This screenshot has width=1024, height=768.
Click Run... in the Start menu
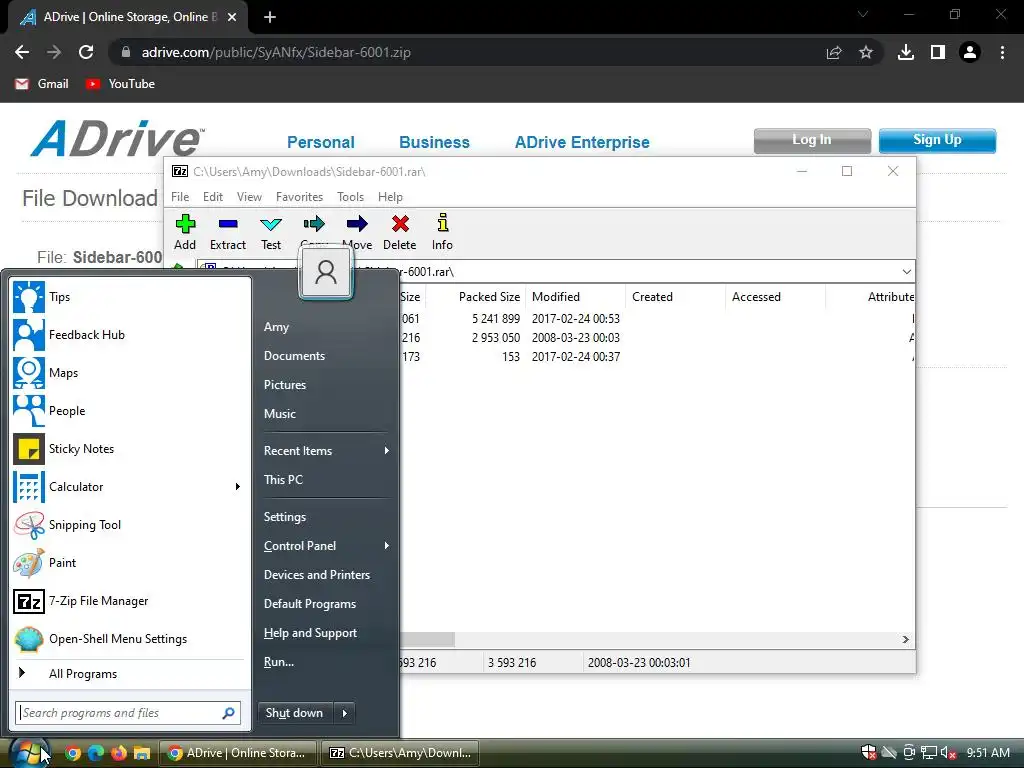coord(279,662)
